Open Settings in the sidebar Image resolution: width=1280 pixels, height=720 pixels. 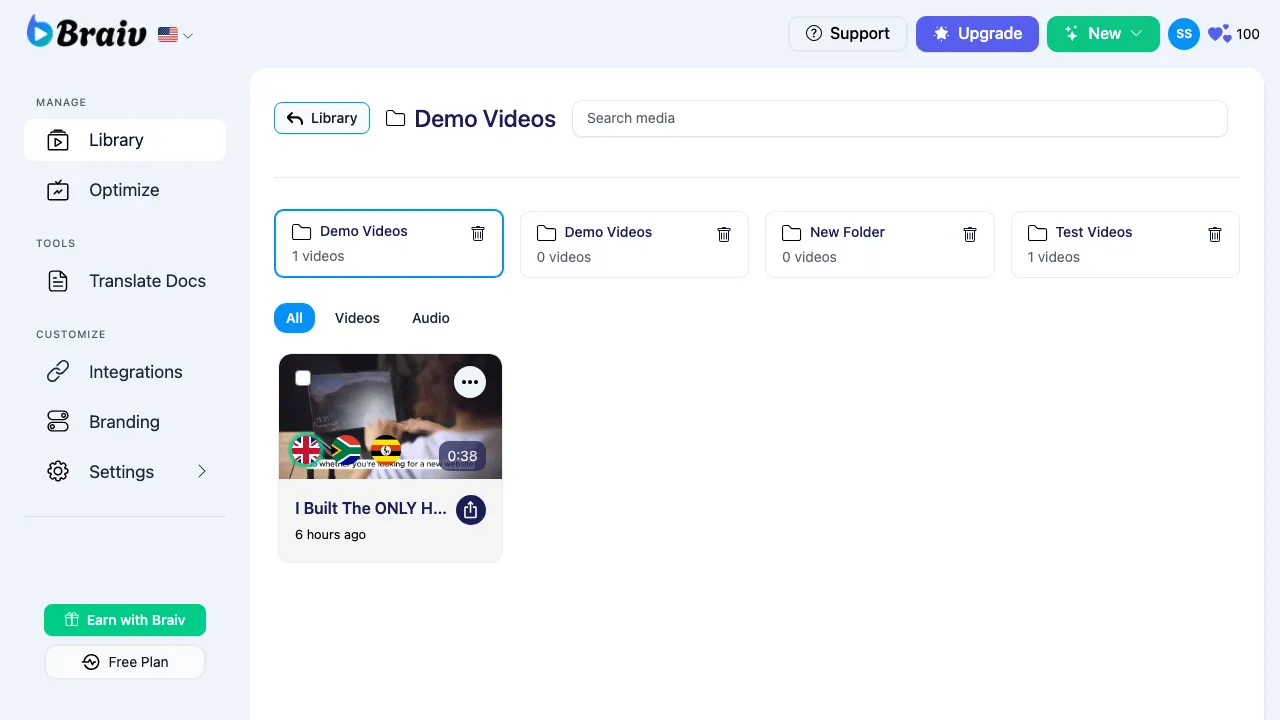coord(125,472)
